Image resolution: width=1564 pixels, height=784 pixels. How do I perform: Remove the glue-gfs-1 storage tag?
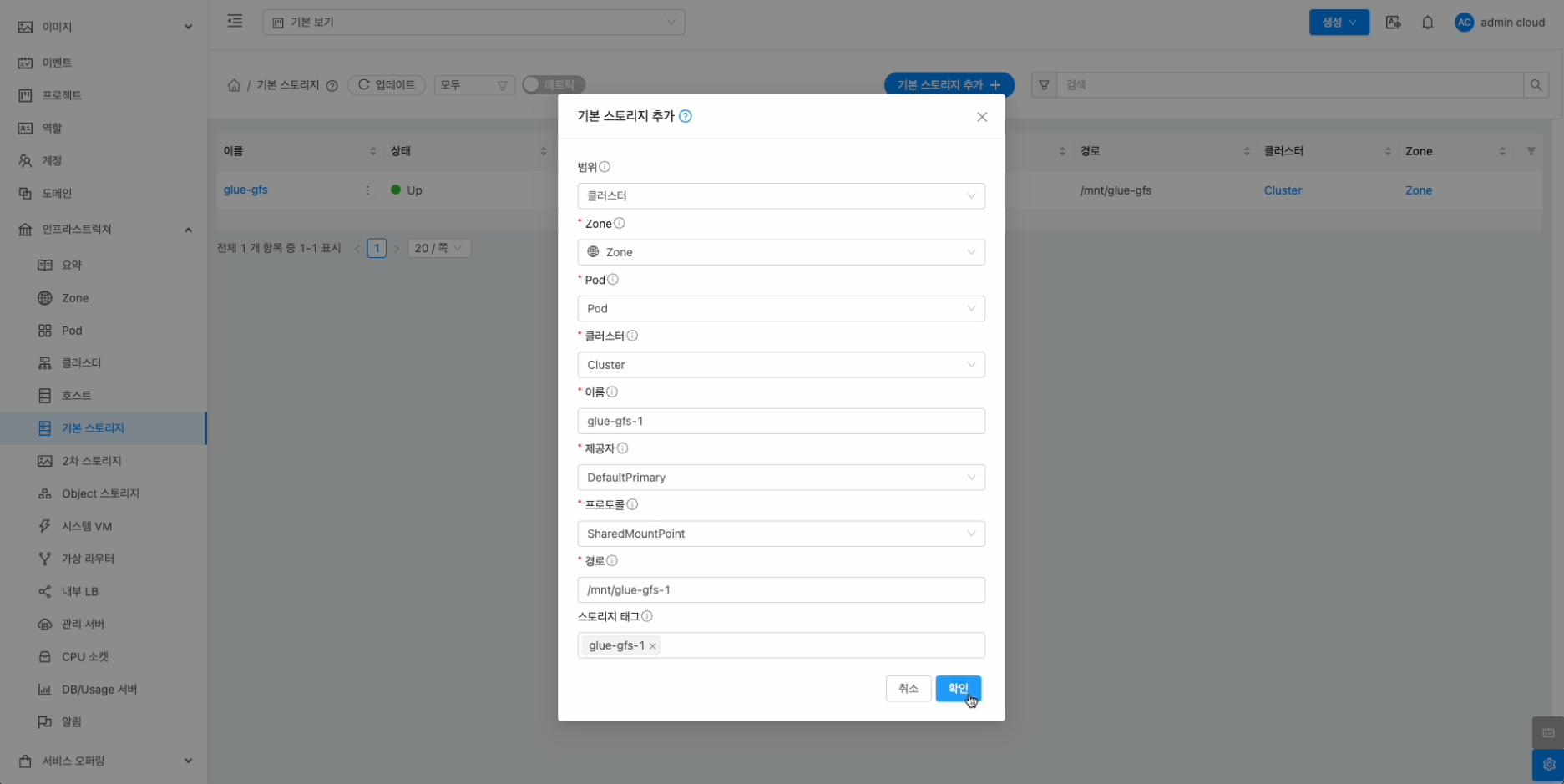click(x=653, y=646)
